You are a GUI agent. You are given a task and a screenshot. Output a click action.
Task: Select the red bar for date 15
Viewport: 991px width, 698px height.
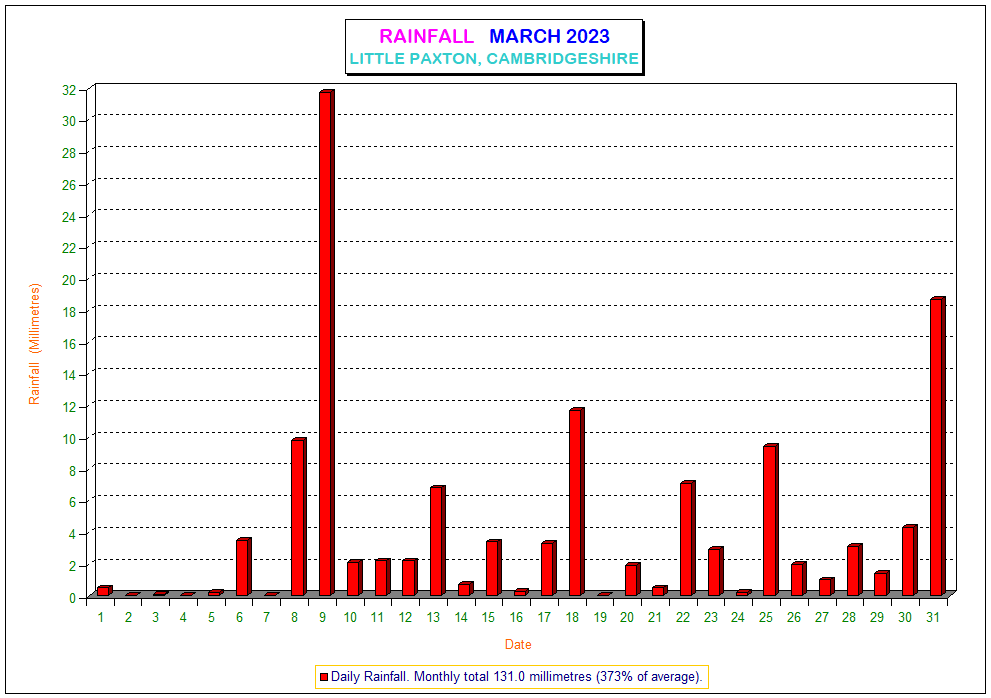(x=493, y=568)
